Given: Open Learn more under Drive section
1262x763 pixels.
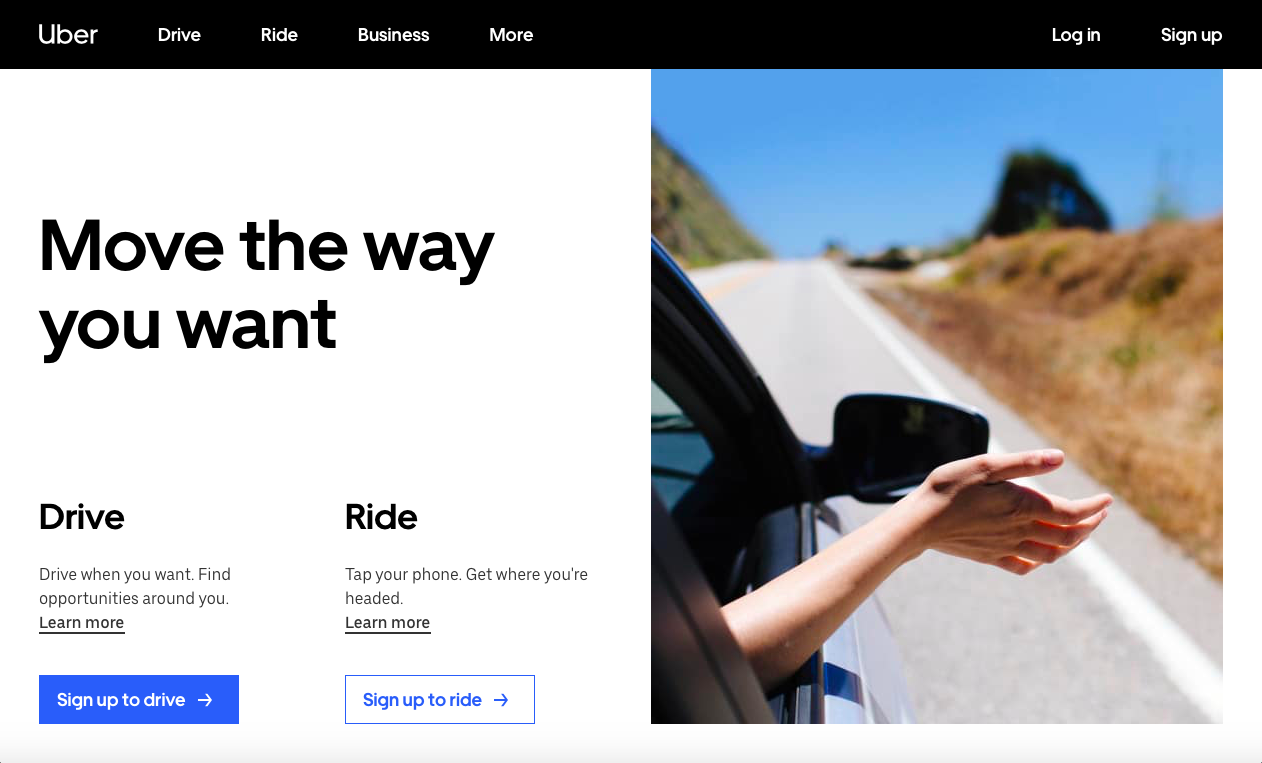Looking at the screenshot, I should [82, 622].
